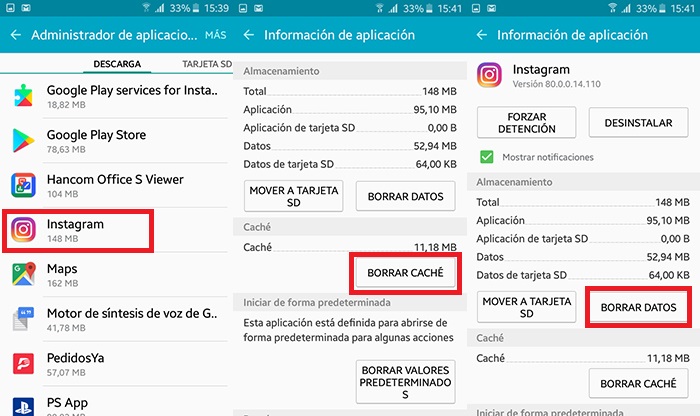700x416 pixels.
Task: Open the PedidosYa app icon
Action: [23, 363]
